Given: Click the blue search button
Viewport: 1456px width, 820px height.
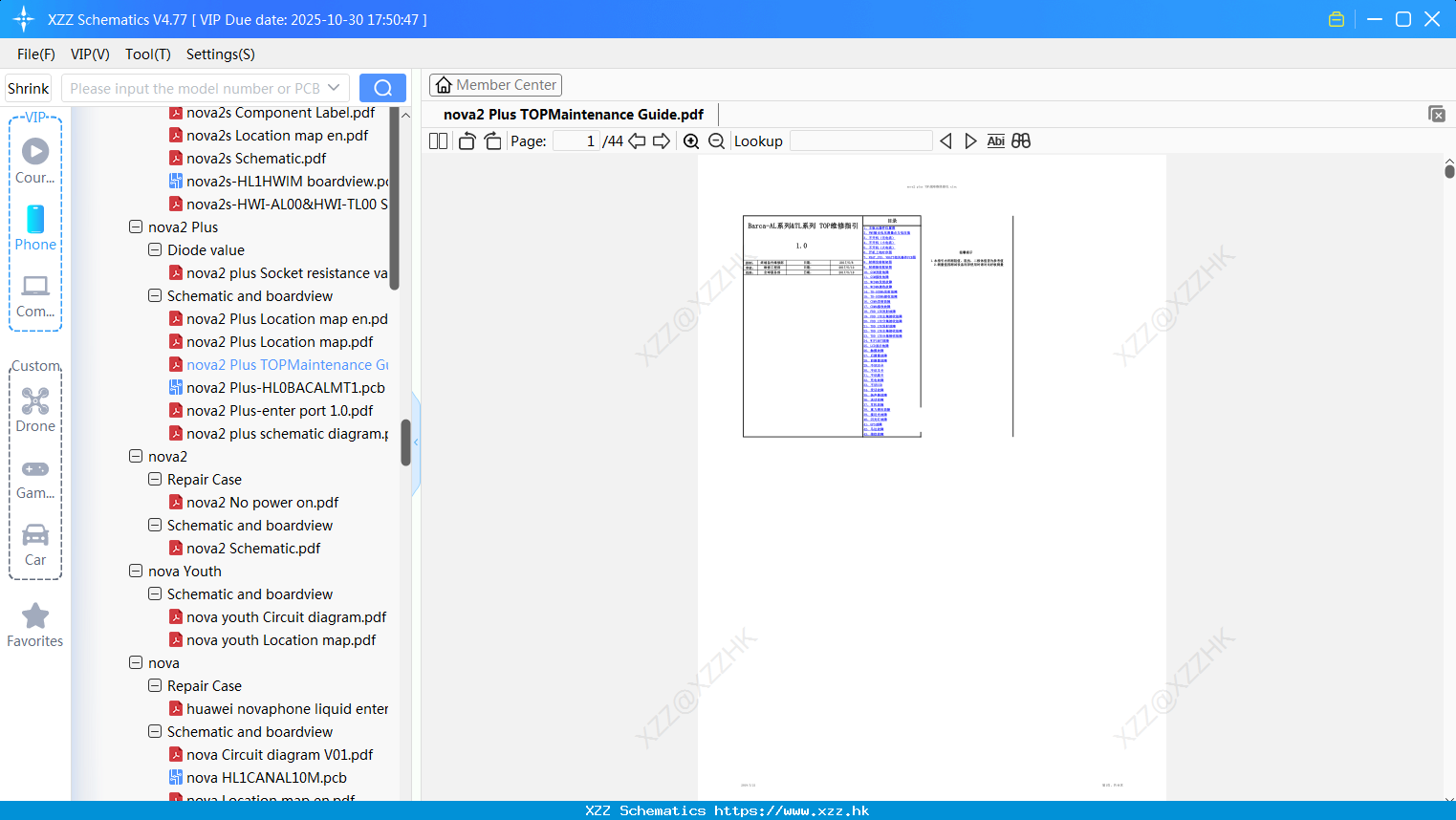Looking at the screenshot, I should (382, 88).
